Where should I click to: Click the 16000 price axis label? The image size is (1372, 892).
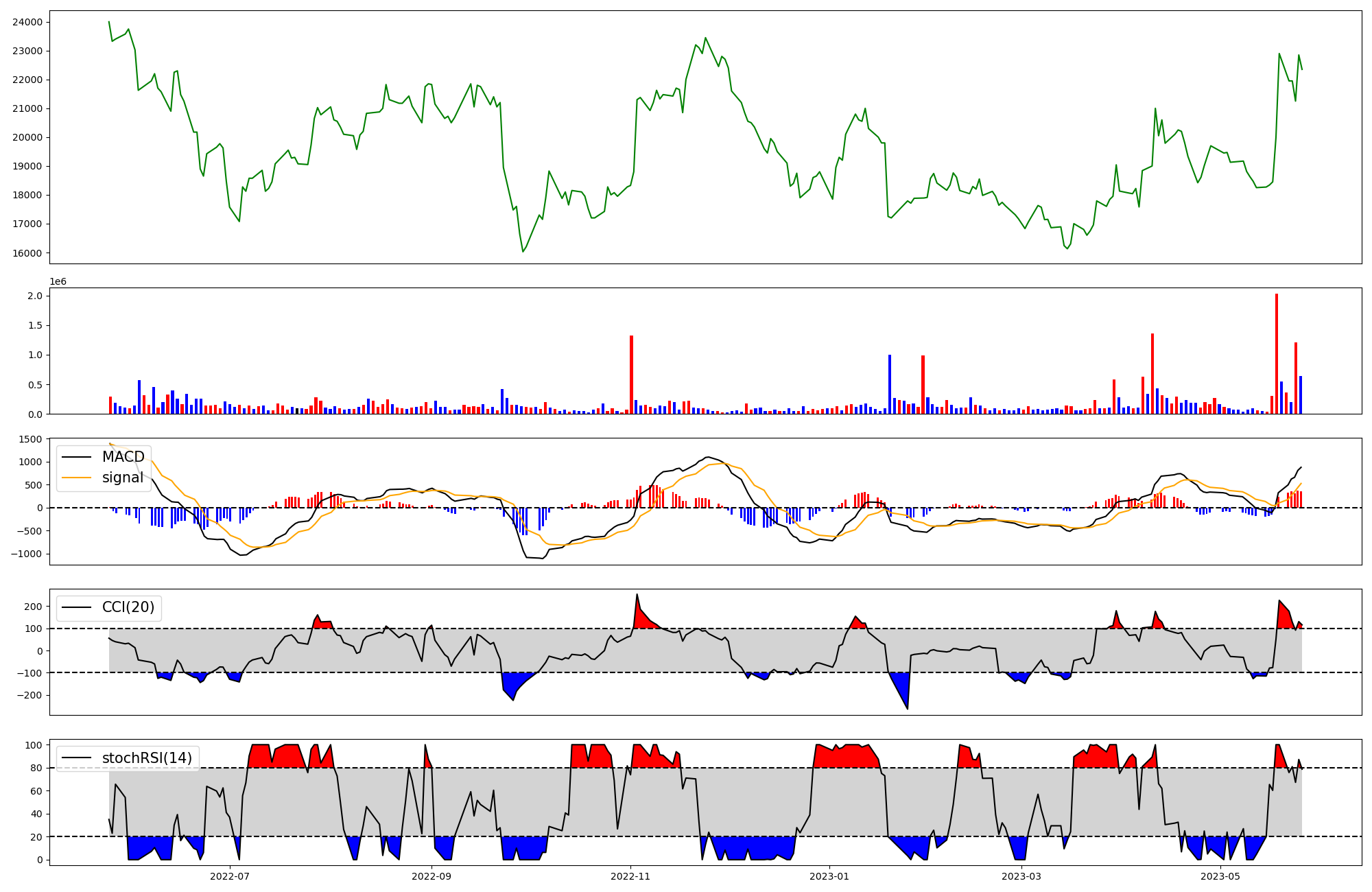click(27, 253)
